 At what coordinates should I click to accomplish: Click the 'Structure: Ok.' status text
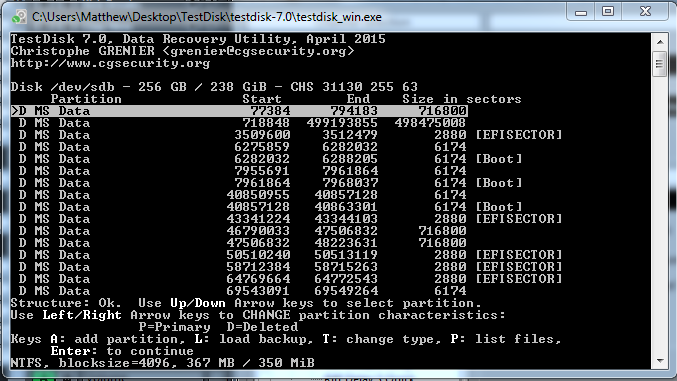click(x=66, y=303)
